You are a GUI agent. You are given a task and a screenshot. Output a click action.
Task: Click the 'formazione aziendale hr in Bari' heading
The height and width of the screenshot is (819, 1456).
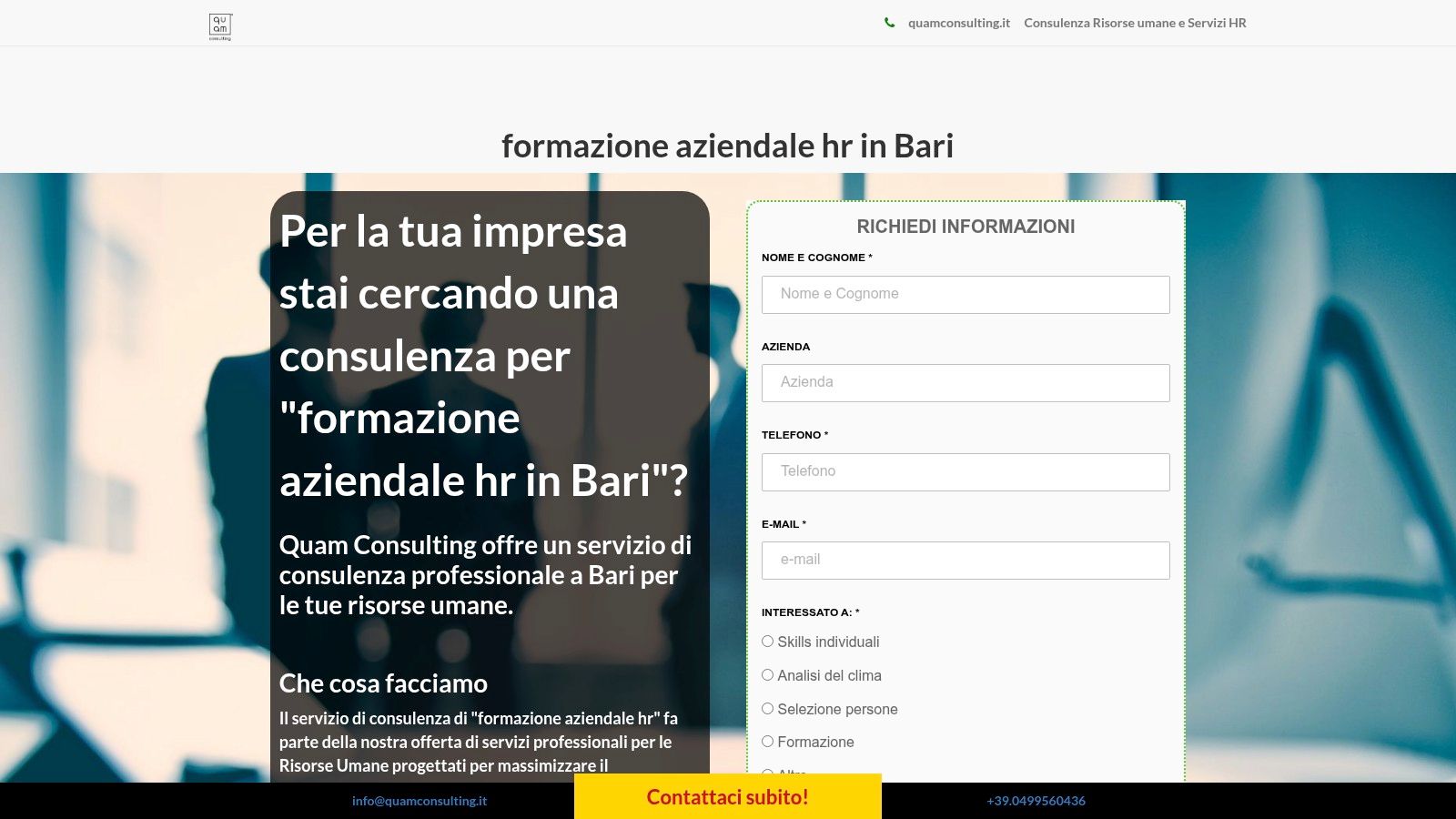728,146
